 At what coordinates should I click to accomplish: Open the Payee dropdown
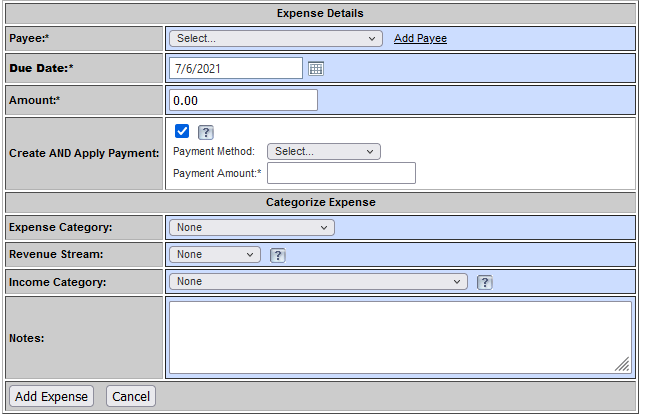tap(275, 38)
